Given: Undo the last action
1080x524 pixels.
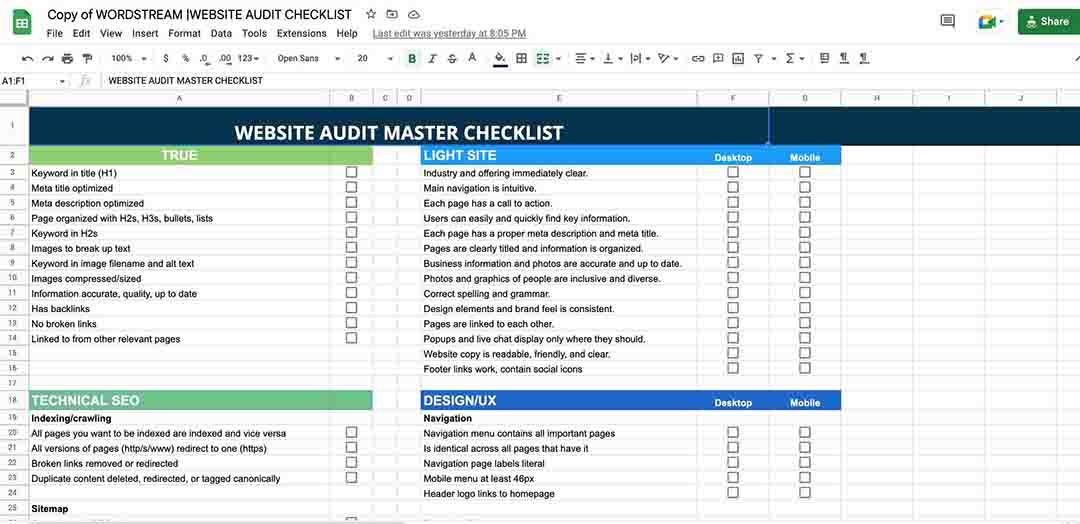Looking at the screenshot, I should point(28,59).
